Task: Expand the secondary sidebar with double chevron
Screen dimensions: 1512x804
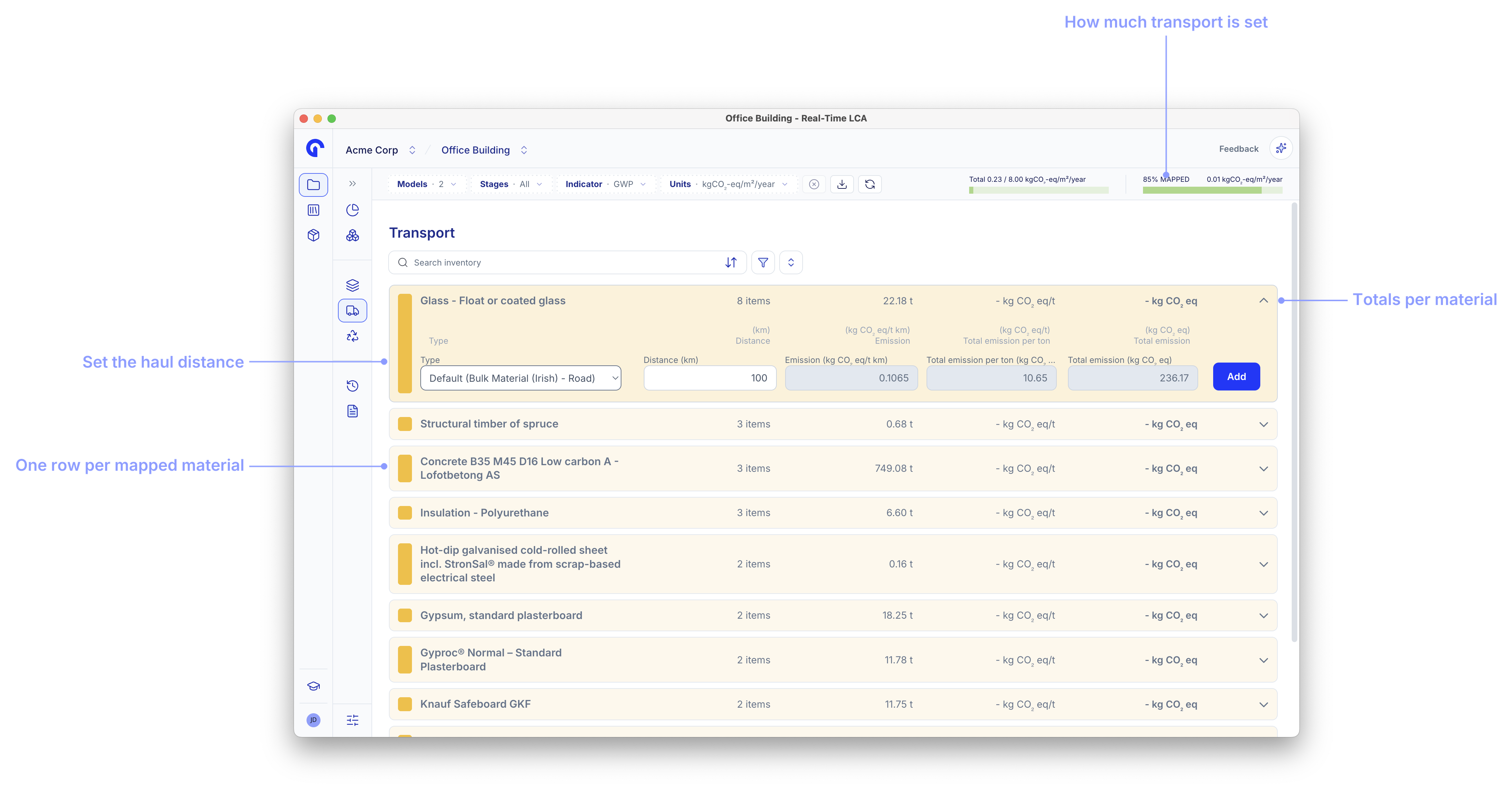Action: [x=352, y=184]
